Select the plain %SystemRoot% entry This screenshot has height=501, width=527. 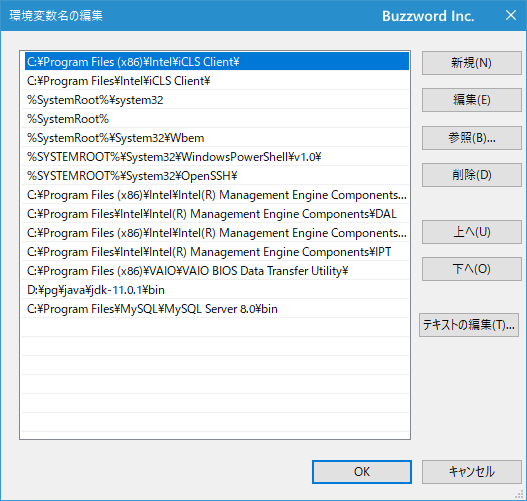[x=215, y=119]
